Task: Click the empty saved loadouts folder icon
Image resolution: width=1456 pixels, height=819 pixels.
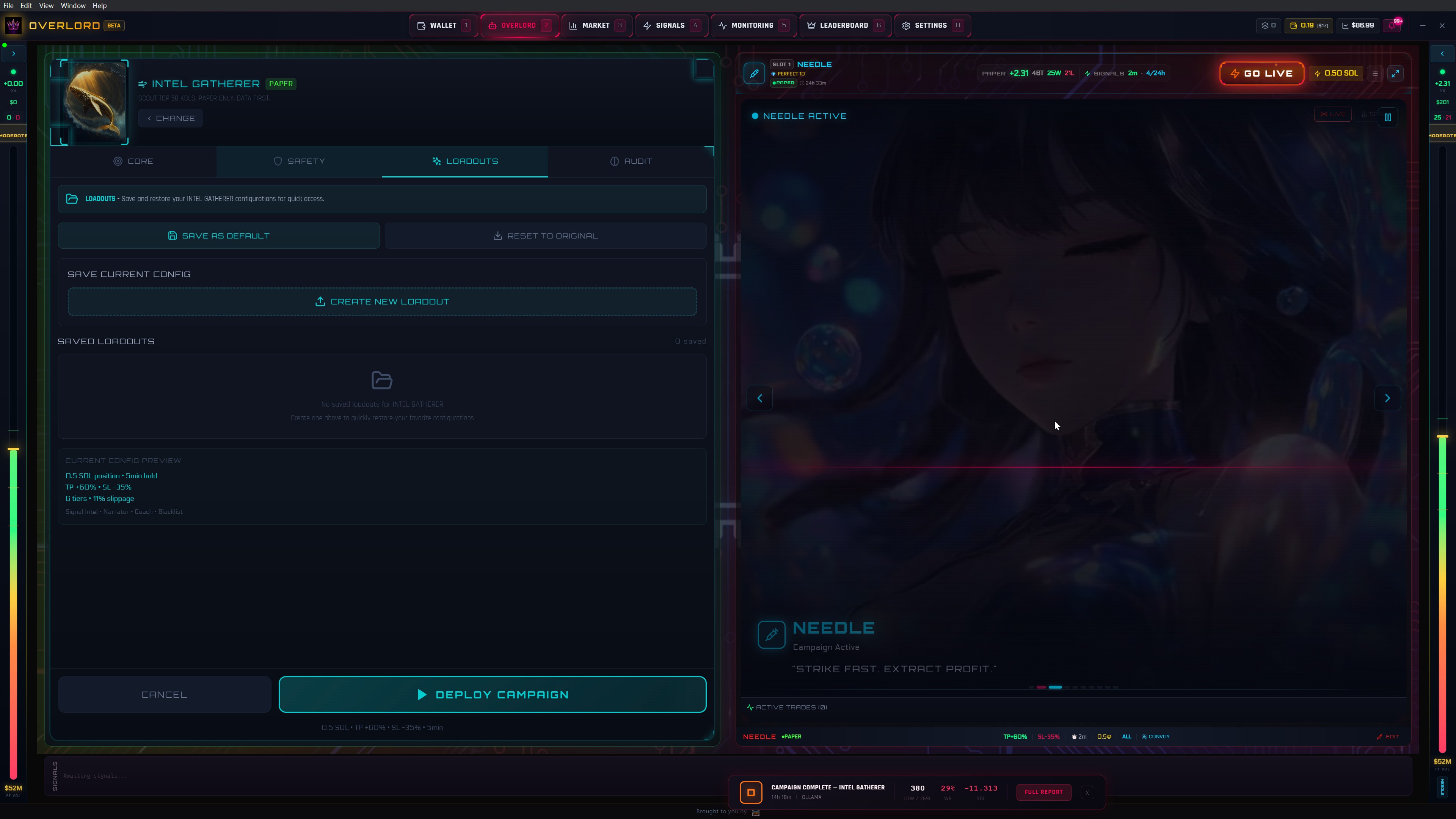Action: click(382, 380)
